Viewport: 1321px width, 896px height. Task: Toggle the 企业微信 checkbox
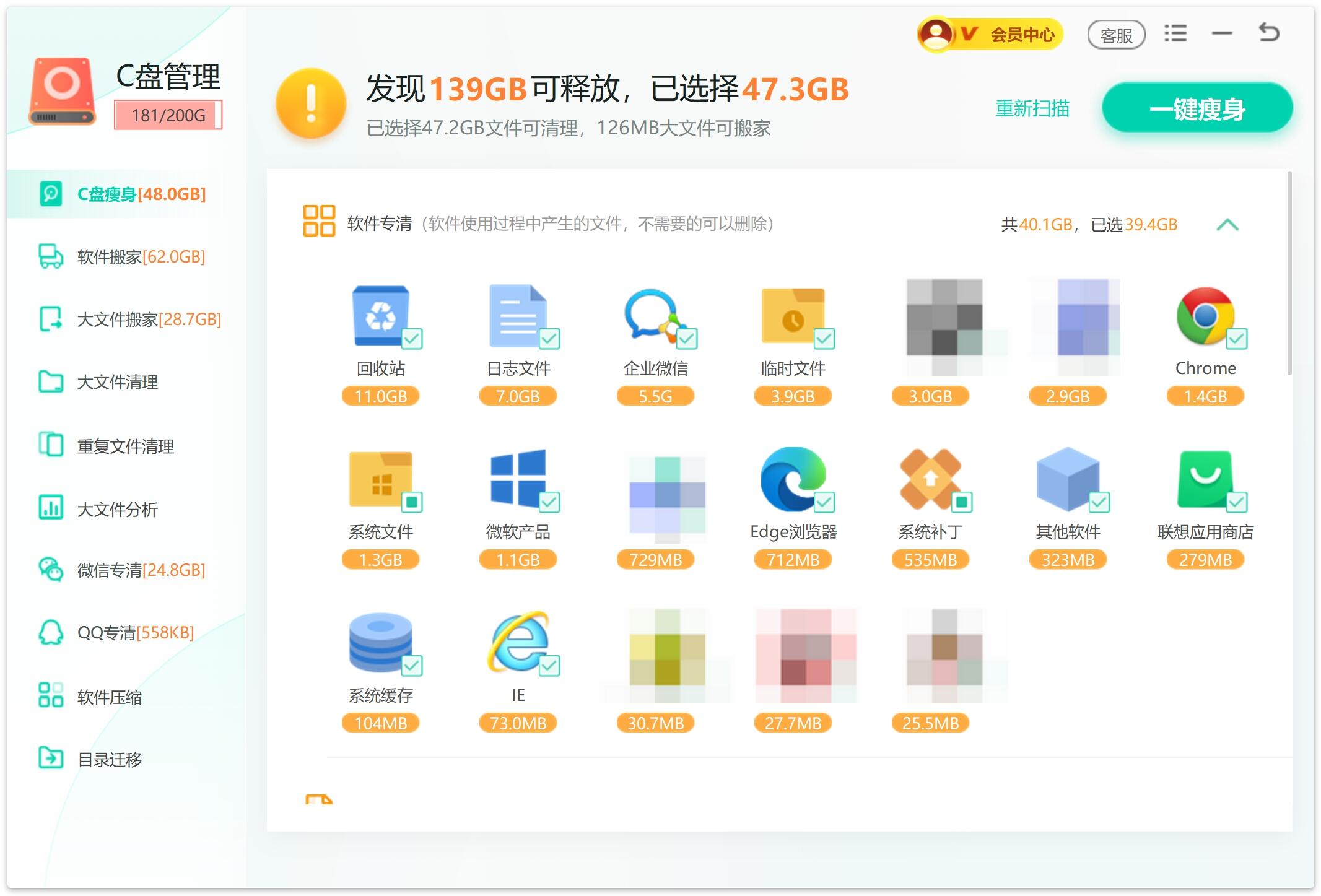pos(687,339)
